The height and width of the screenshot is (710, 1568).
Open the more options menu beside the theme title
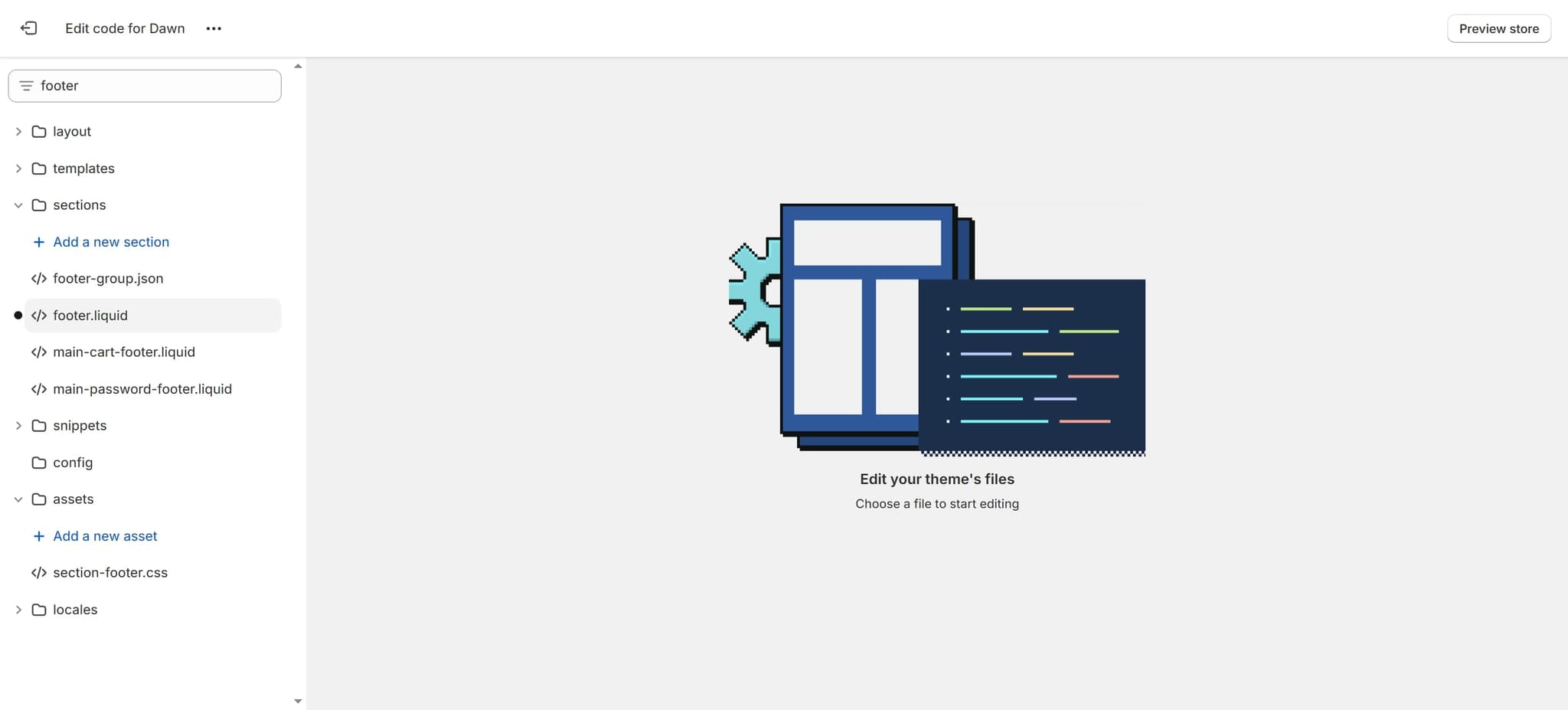[214, 28]
